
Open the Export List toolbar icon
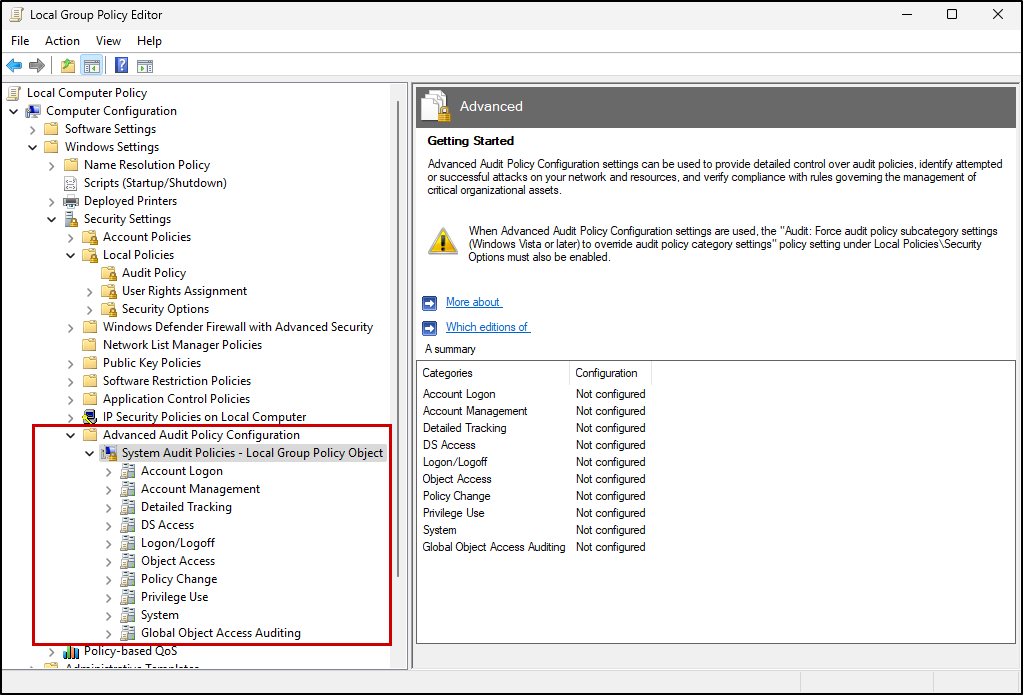[x=67, y=65]
